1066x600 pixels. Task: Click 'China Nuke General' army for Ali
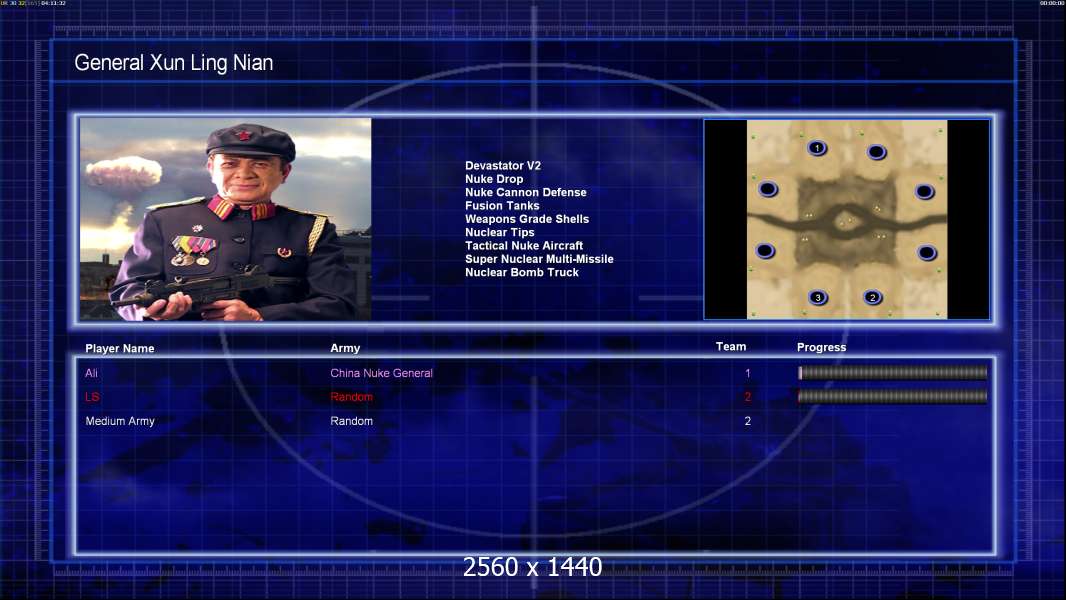(x=381, y=373)
